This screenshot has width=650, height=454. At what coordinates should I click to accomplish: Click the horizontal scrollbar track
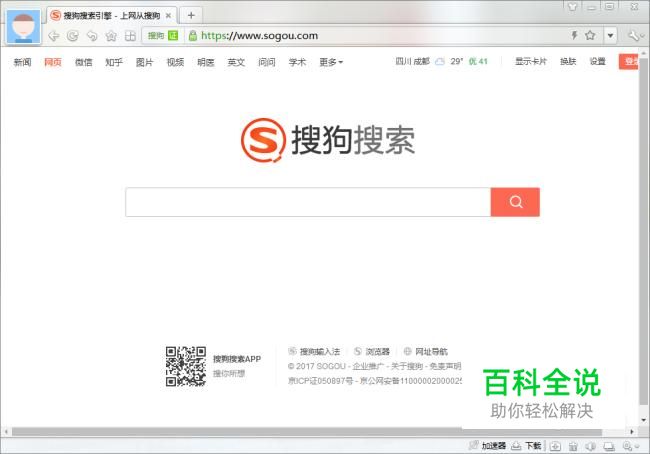click(x=307, y=432)
